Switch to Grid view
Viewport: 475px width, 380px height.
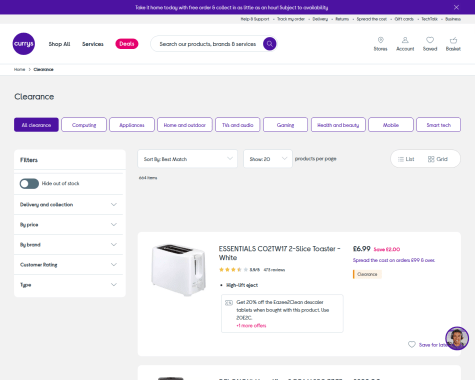pos(438,159)
